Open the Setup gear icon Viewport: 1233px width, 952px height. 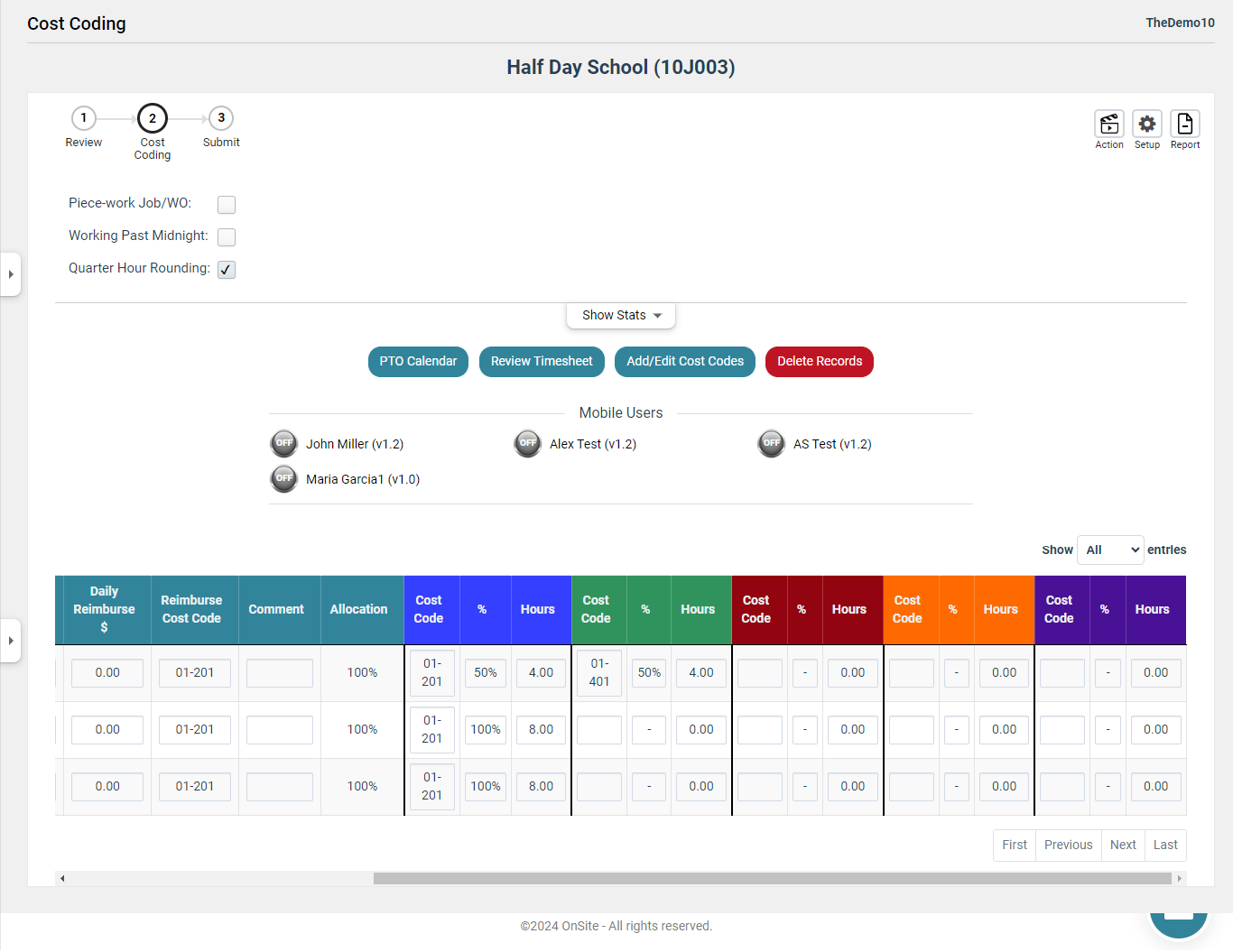1147,124
